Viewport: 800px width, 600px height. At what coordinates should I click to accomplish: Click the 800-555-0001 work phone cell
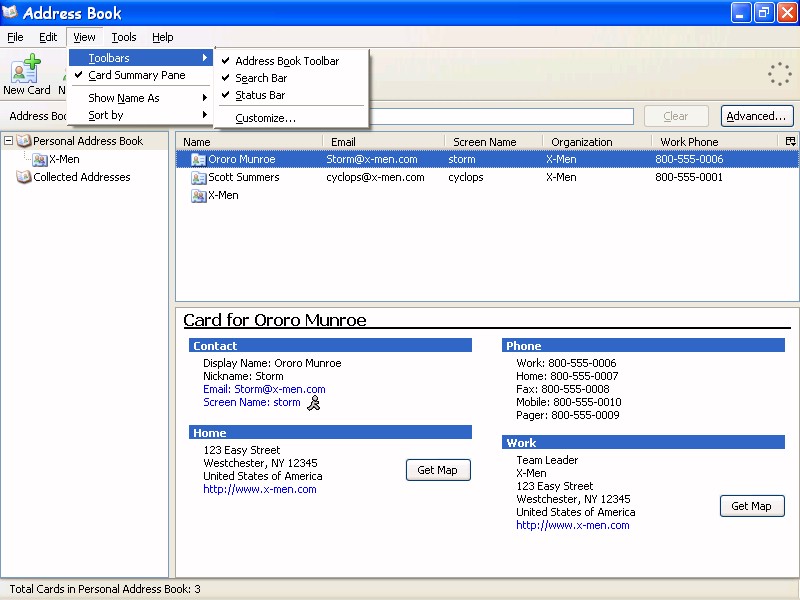(x=689, y=178)
